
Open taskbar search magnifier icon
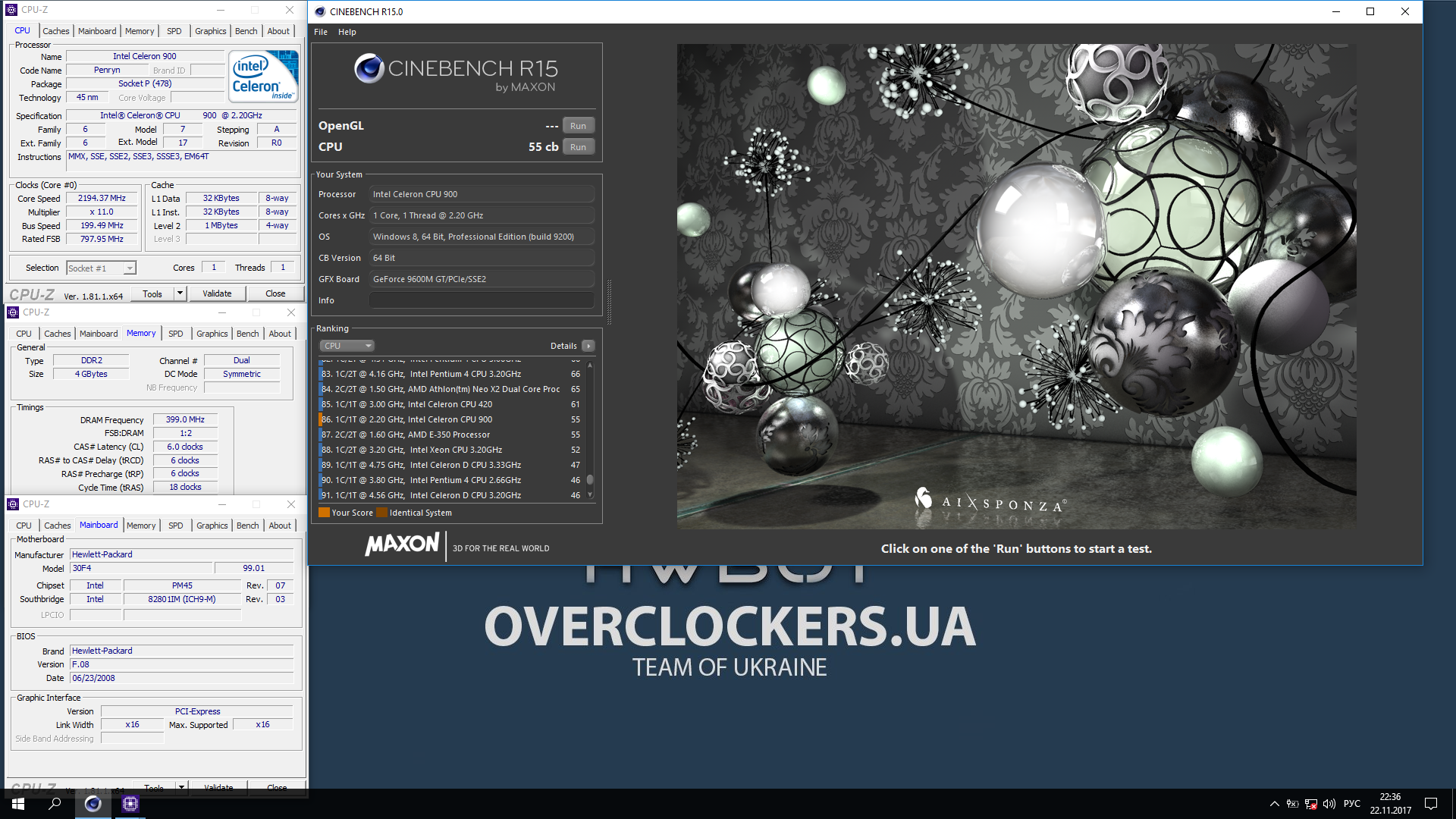coord(55,804)
